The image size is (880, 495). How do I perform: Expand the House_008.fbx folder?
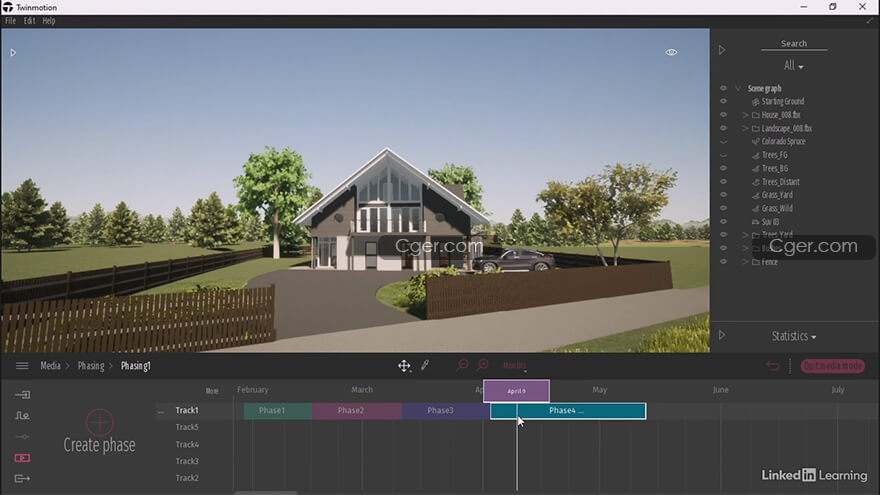coord(745,114)
